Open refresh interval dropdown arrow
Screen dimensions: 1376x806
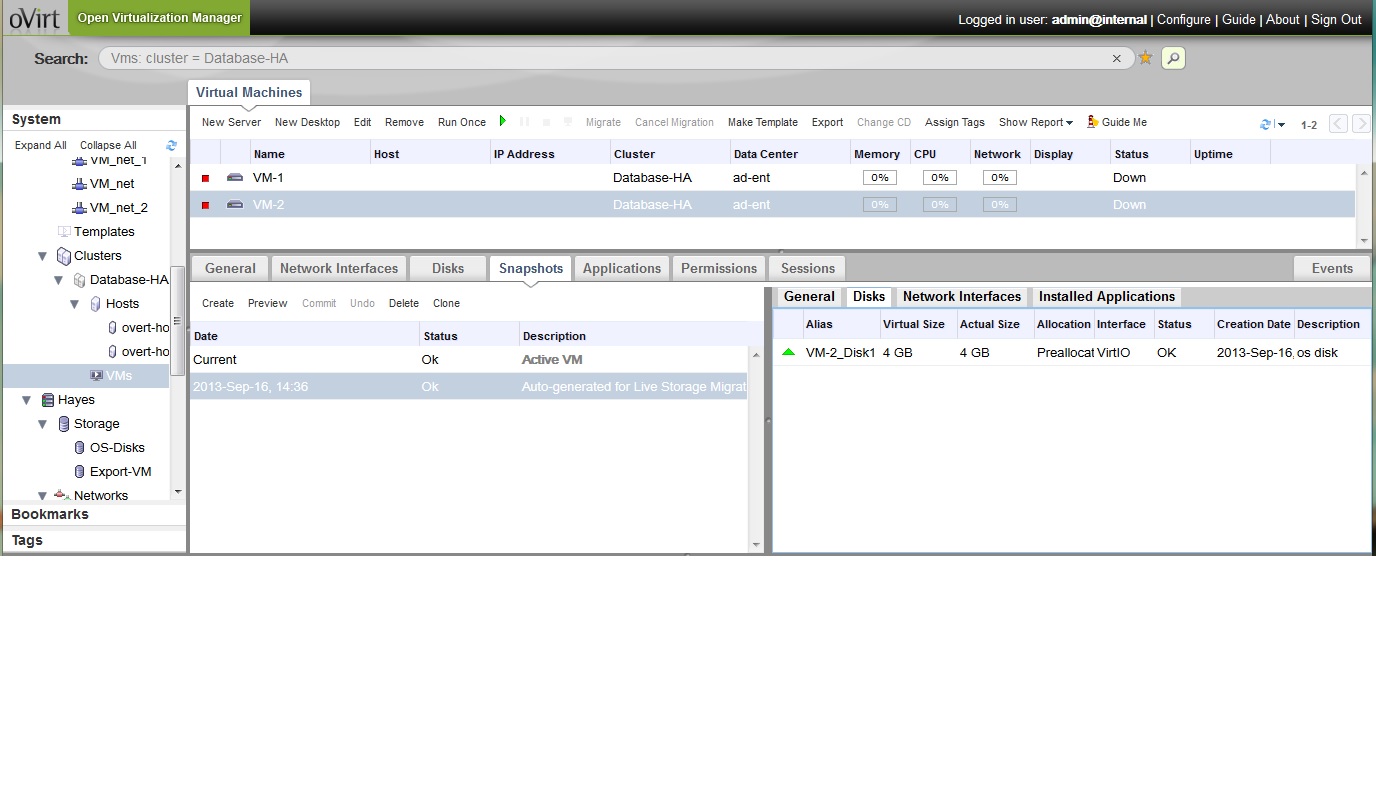[x=1281, y=125]
